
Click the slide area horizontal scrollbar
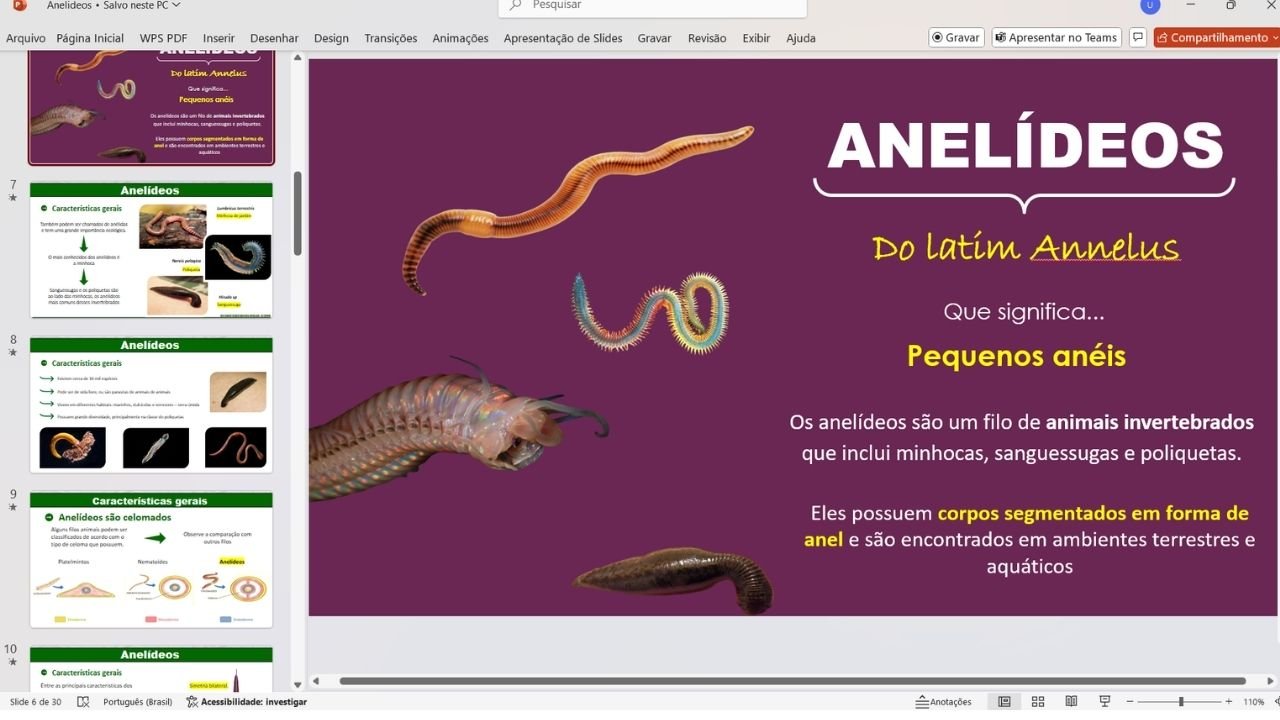[x=792, y=681]
